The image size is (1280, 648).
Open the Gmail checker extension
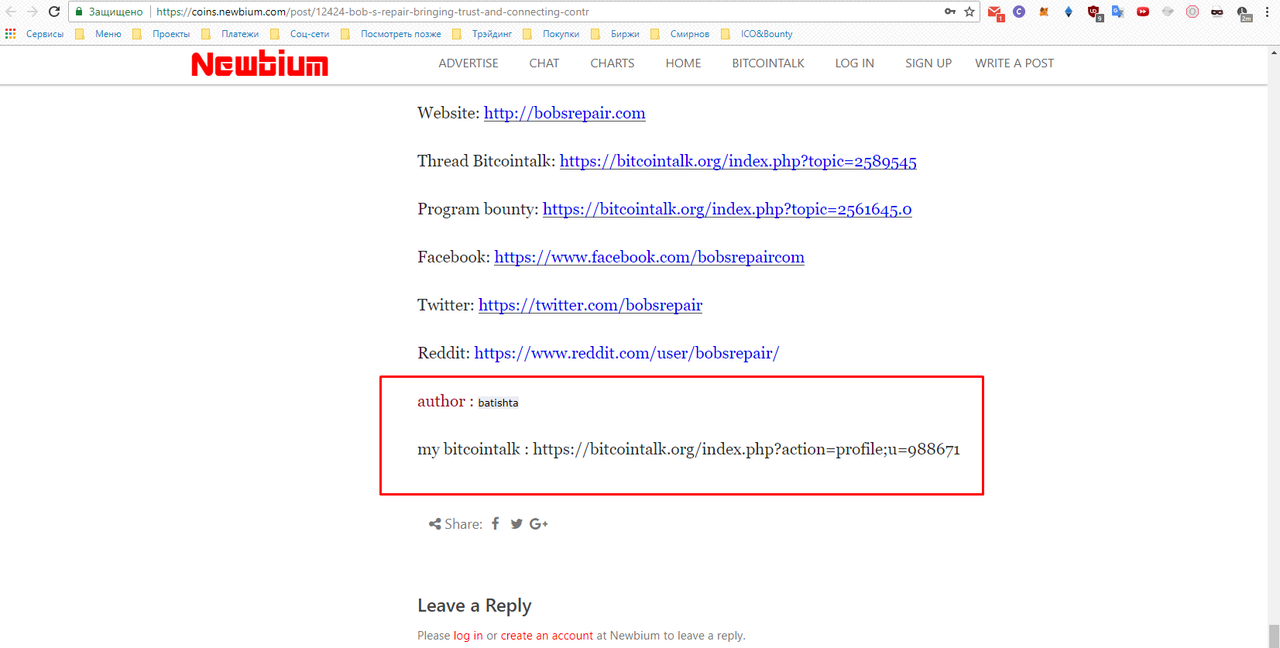(995, 12)
